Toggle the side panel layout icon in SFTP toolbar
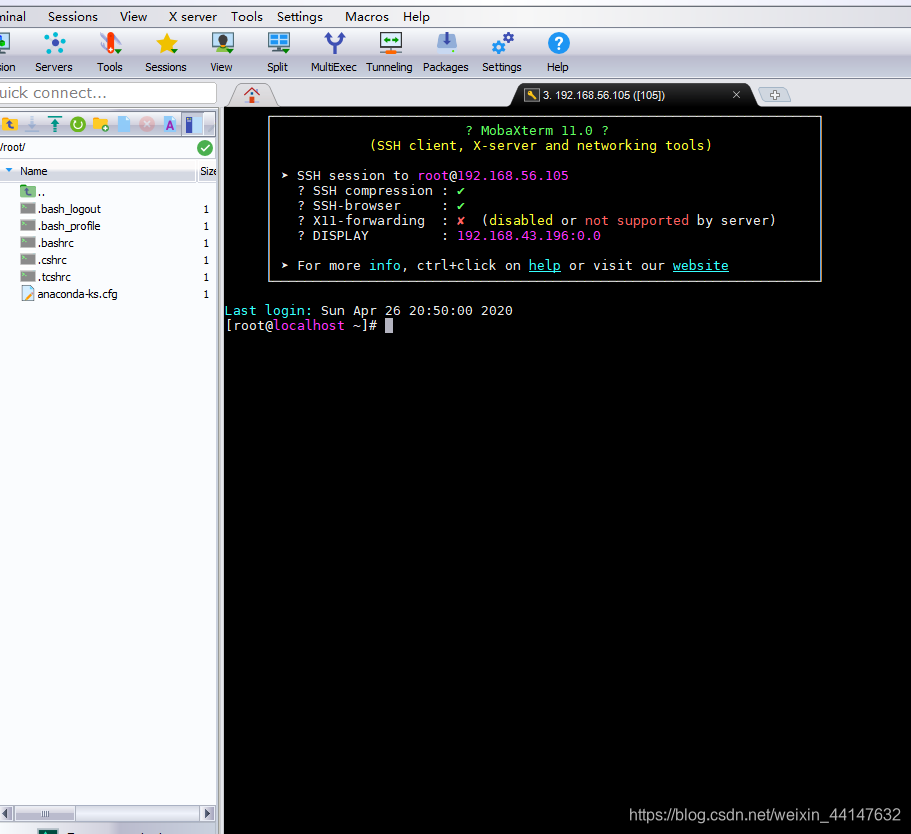The width and height of the screenshot is (911, 834). click(x=193, y=124)
